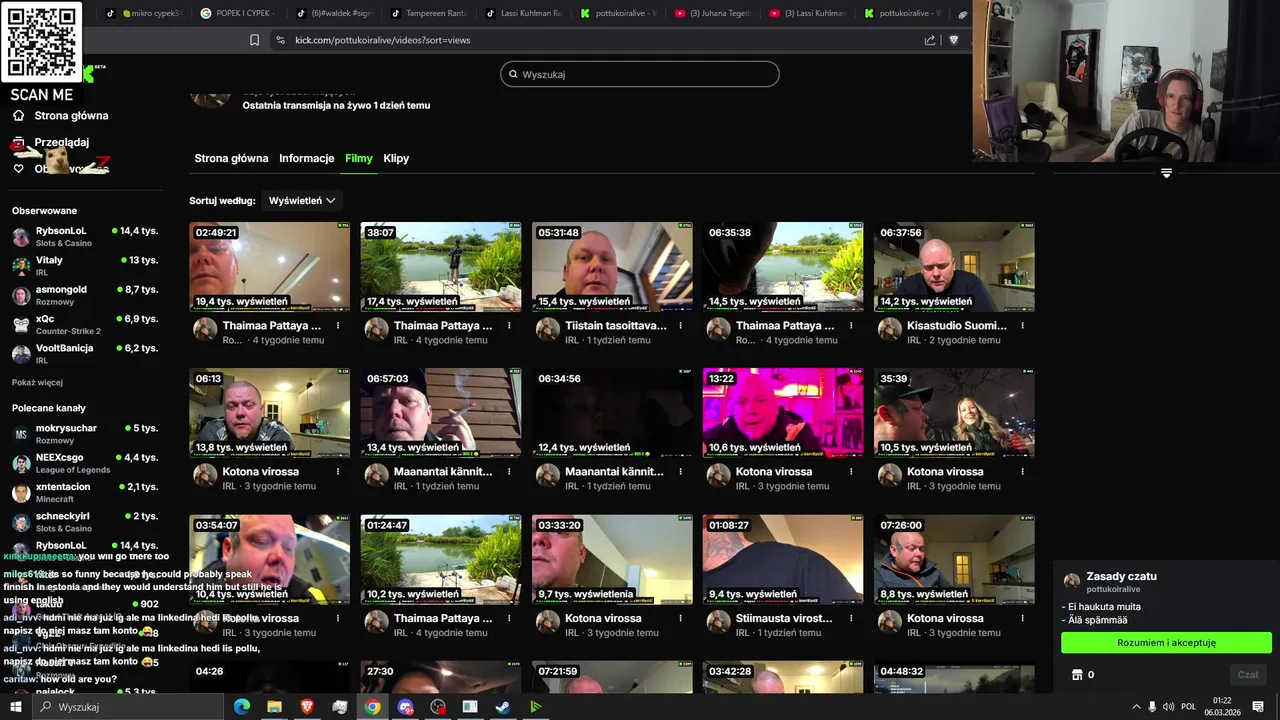Open mokrysuchar avatar in recommended channels
The width and height of the screenshot is (1280, 720).
pos(20,434)
